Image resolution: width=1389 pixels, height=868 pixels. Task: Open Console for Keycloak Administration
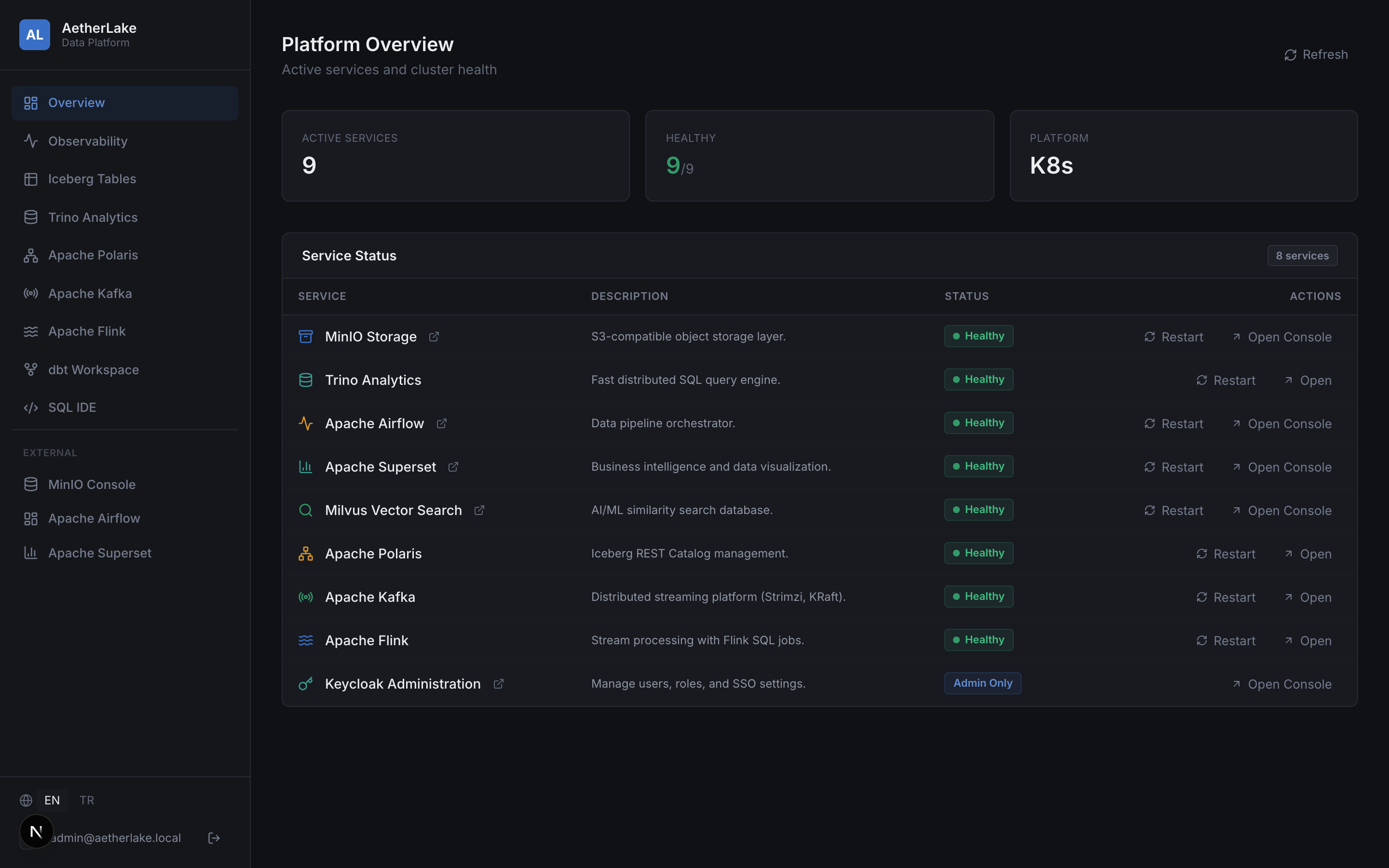[x=1281, y=684]
